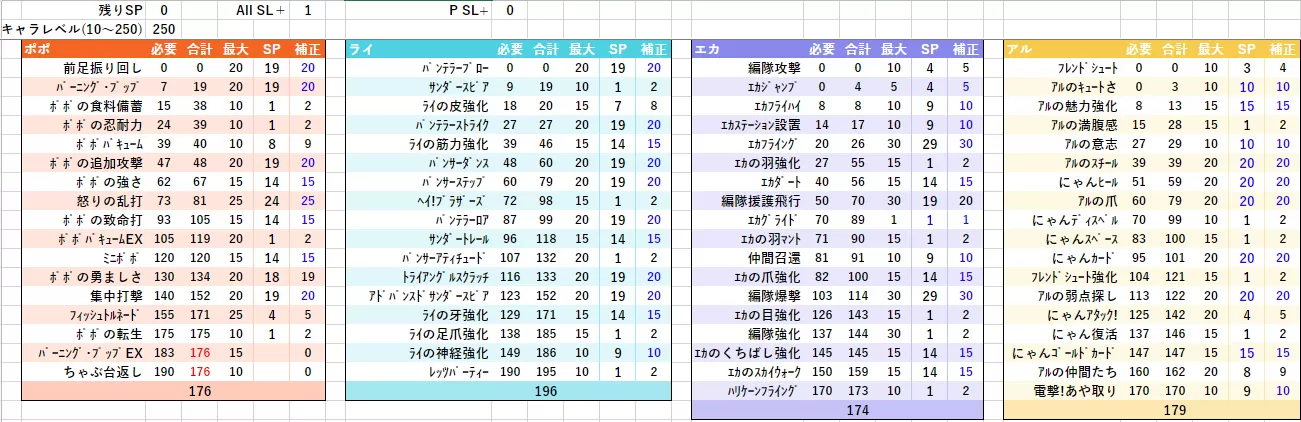Select the ライの皮強化 skill cell

pyautogui.click(x=420, y=105)
